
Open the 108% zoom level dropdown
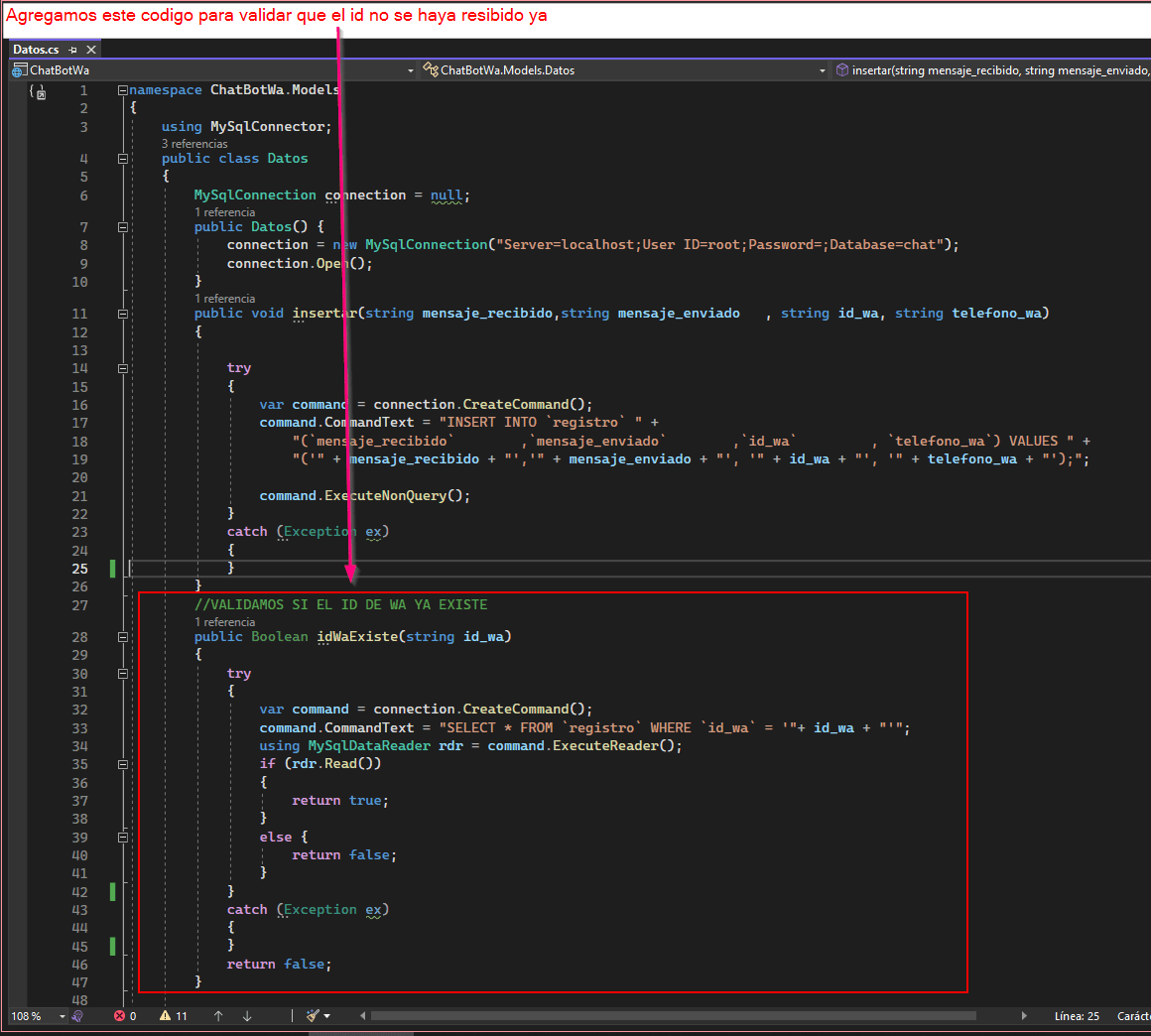62,1015
